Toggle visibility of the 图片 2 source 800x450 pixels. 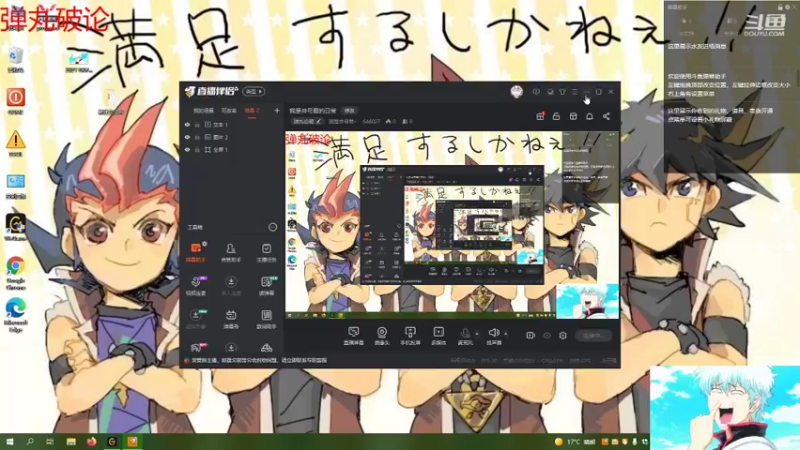187,137
